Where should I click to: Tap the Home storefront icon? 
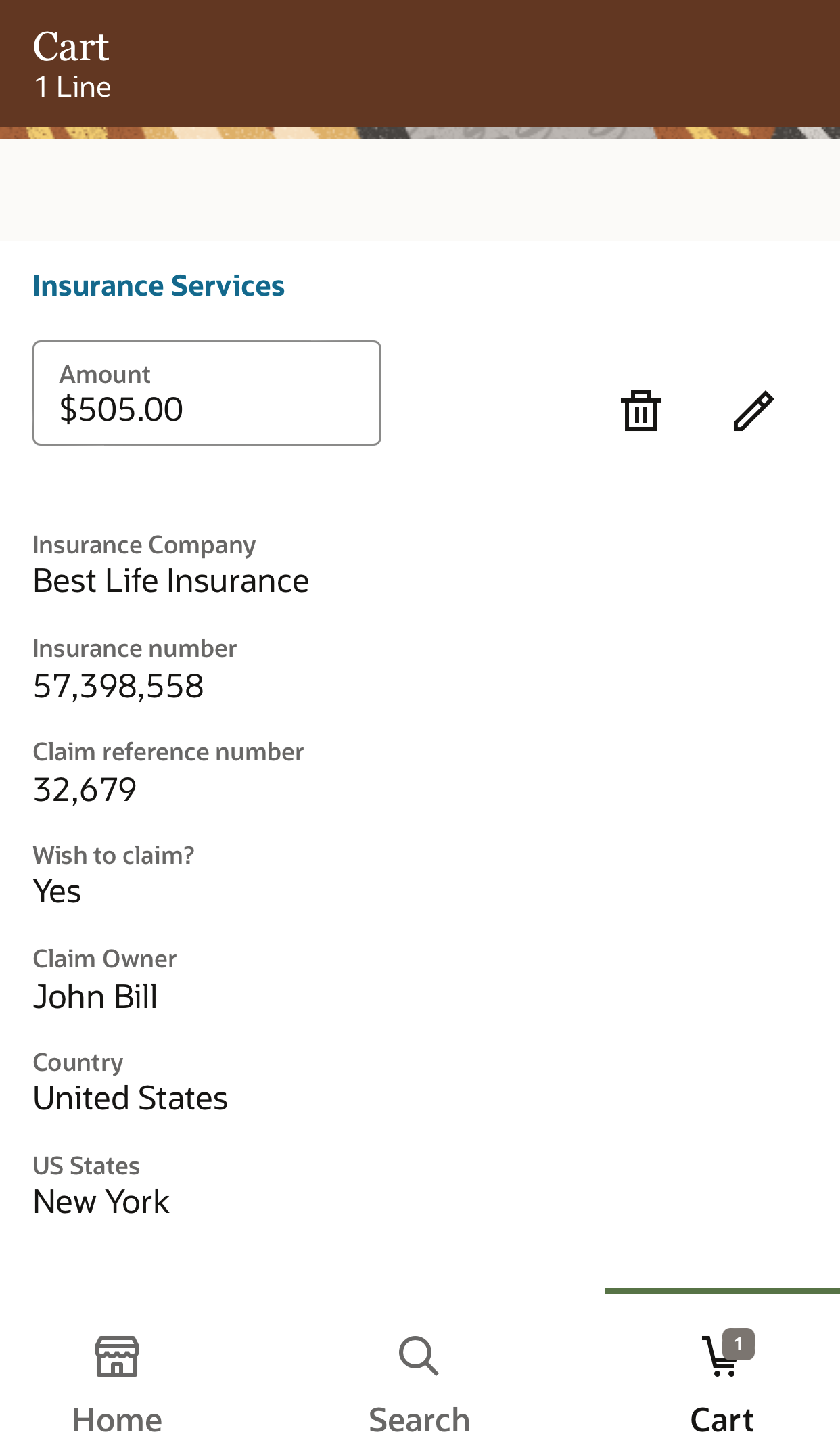[x=117, y=1356]
